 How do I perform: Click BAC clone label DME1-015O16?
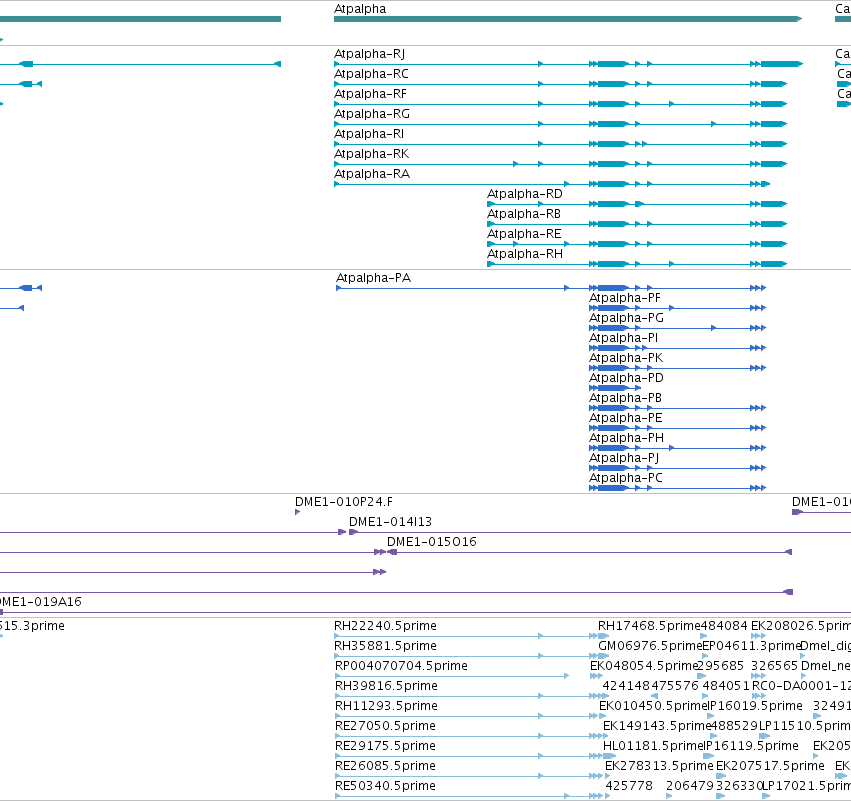click(x=431, y=543)
